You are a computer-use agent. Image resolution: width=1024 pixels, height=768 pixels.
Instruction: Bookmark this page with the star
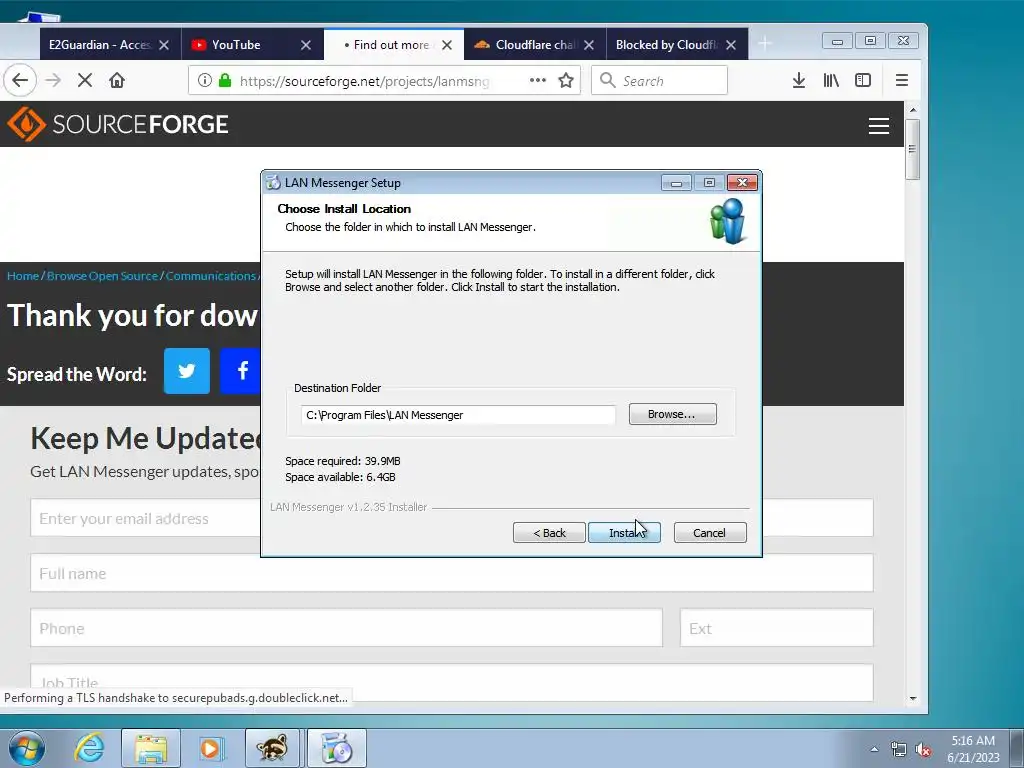(x=566, y=80)
